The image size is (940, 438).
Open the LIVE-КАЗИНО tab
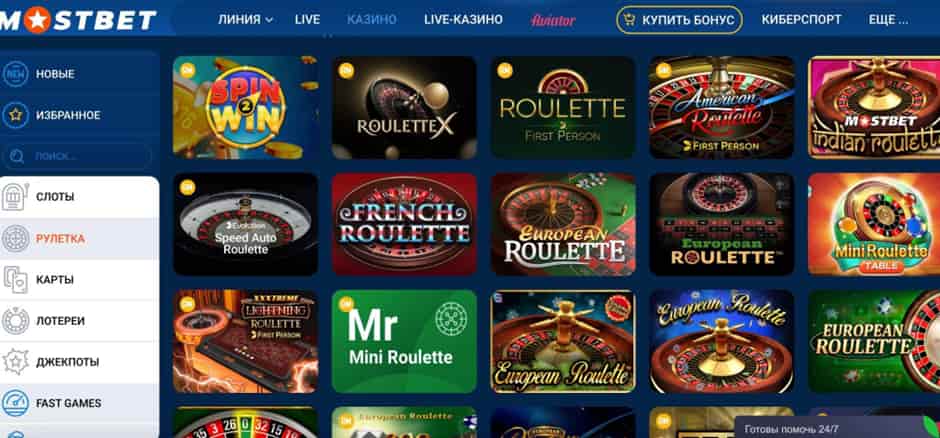[463, 20]
